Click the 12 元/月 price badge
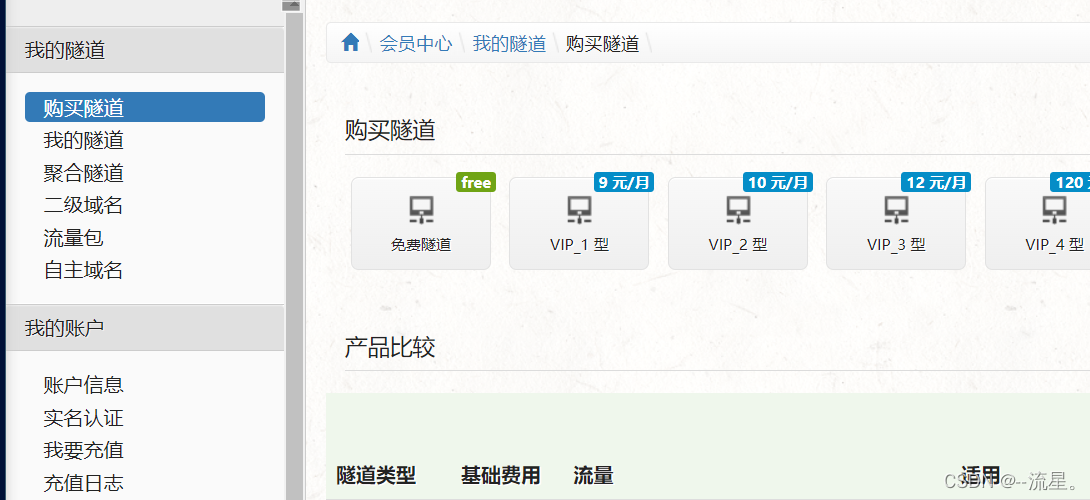 (936, 182)
